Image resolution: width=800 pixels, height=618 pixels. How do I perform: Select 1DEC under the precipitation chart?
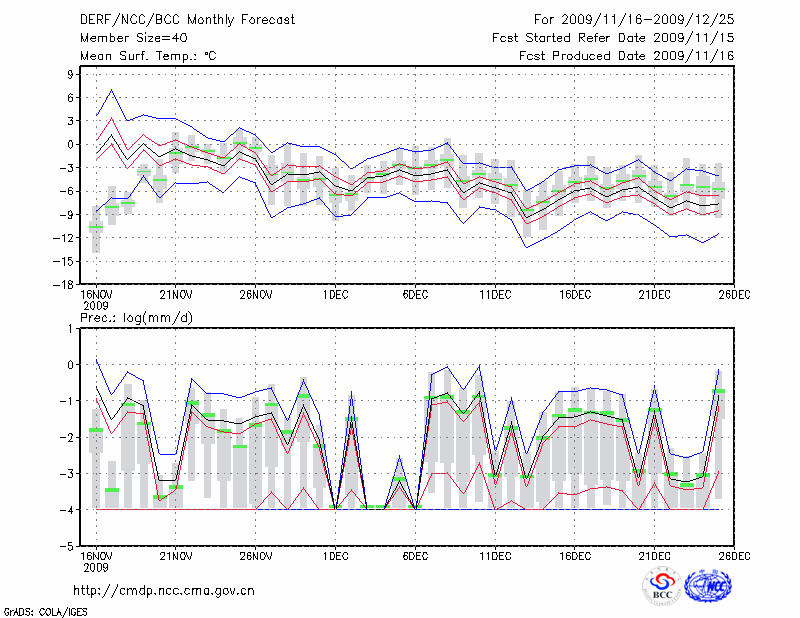(x=335, y=555)
